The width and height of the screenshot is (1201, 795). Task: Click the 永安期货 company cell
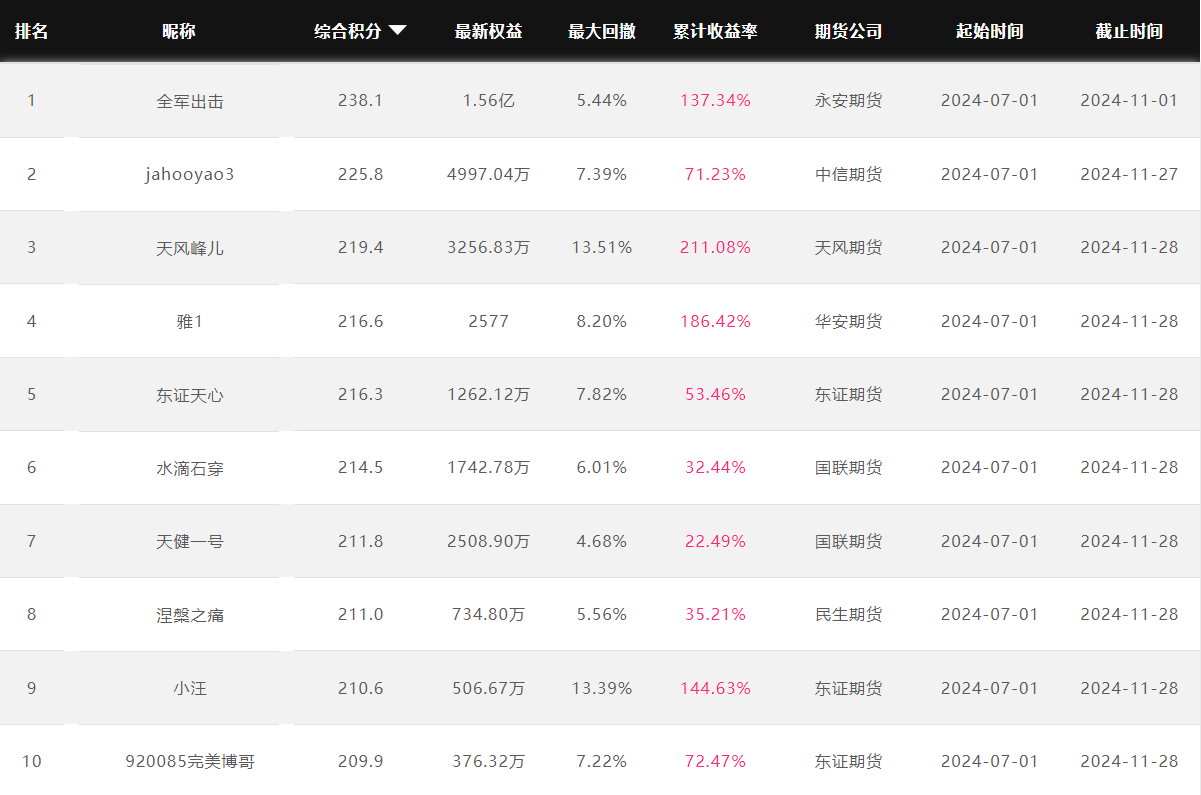click(849, 100)
